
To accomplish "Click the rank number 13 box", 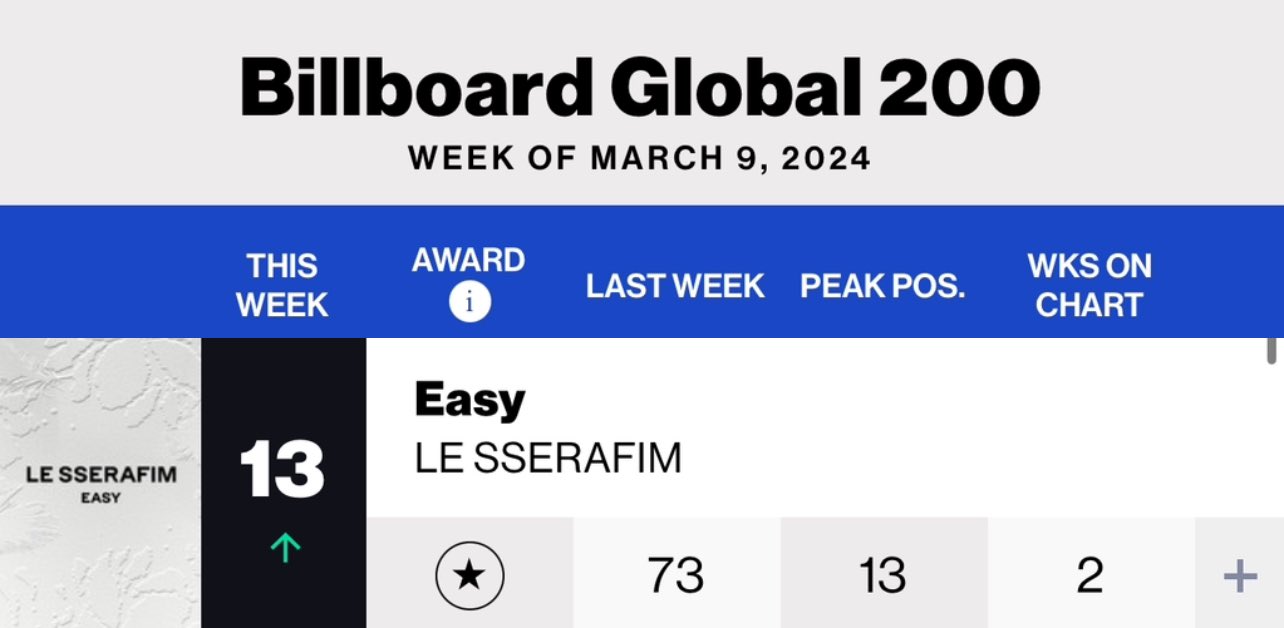I will click(283, 483).
